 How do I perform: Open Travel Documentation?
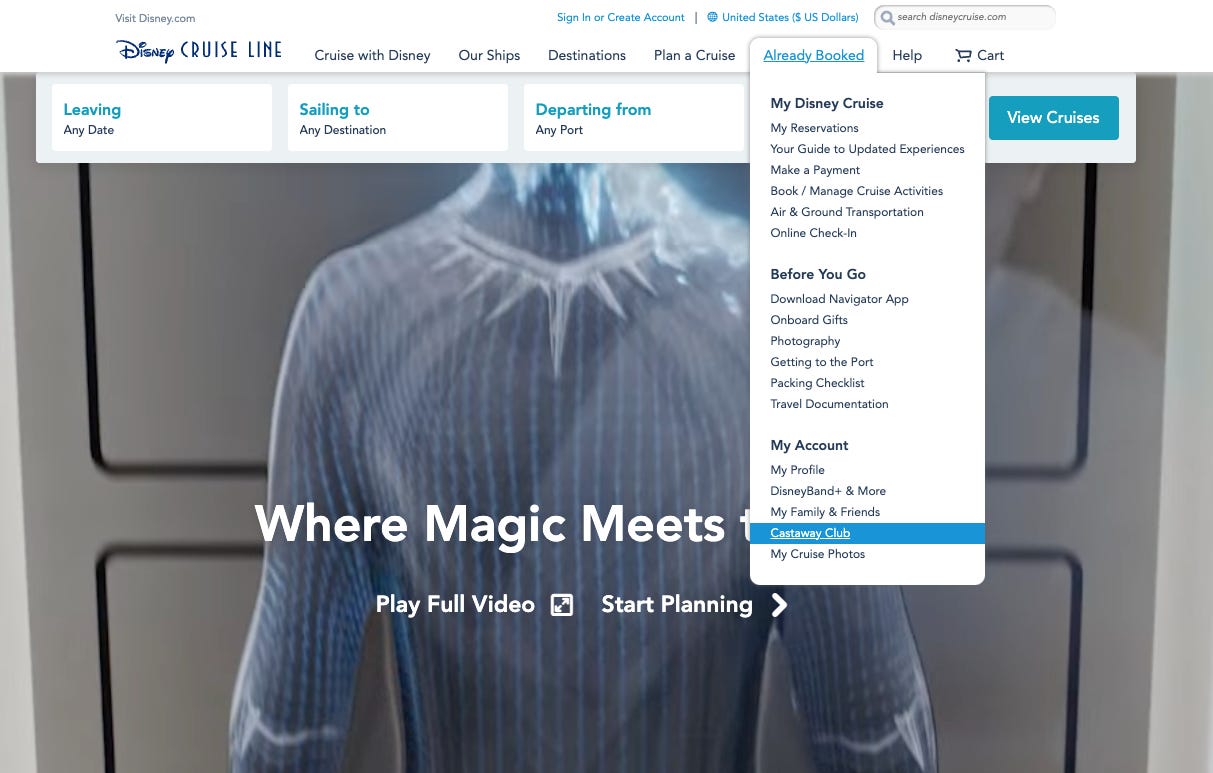coord(829,404)
